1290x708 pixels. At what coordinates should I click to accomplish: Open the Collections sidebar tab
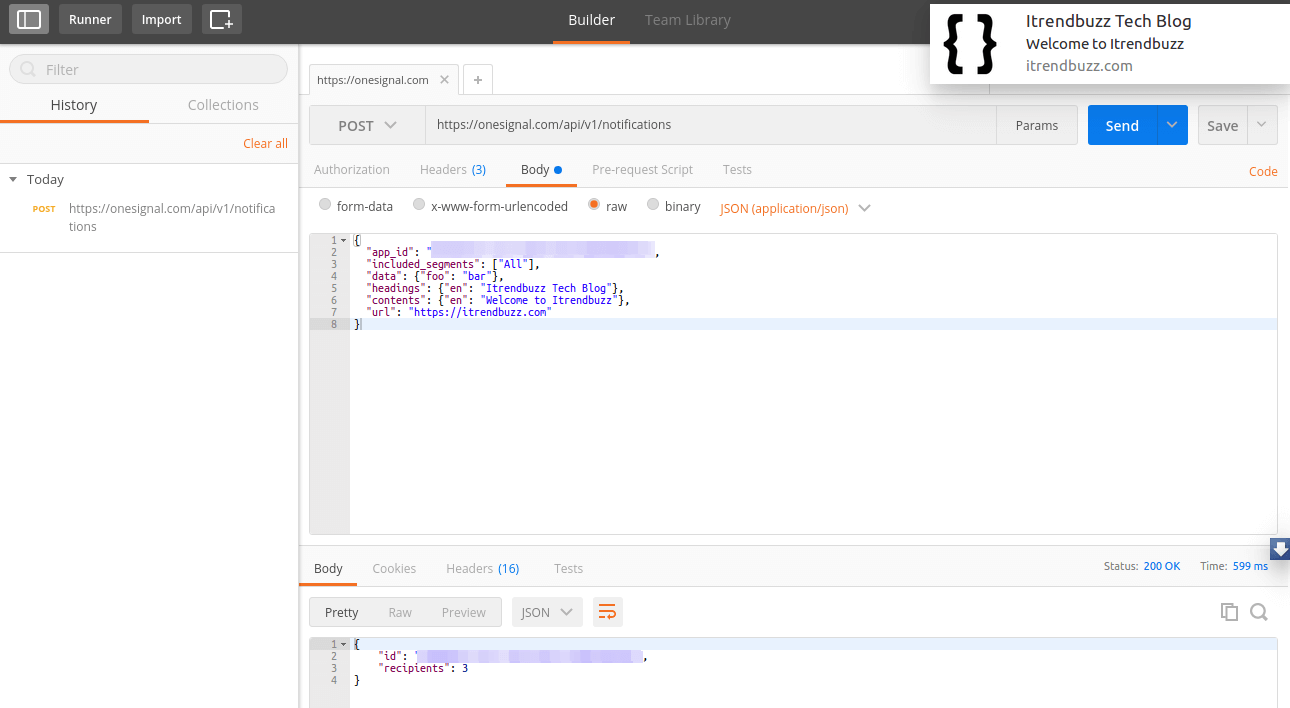click(223, 105)
